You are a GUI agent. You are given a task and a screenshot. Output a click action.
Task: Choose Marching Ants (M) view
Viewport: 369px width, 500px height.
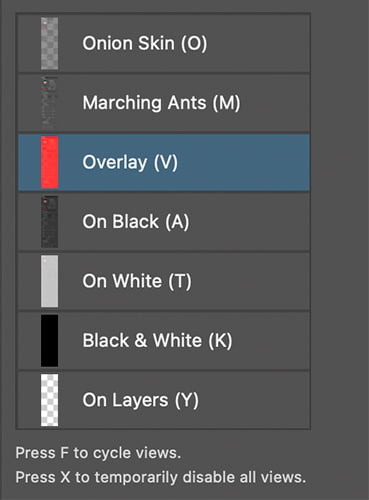click(x=161, y=103)
